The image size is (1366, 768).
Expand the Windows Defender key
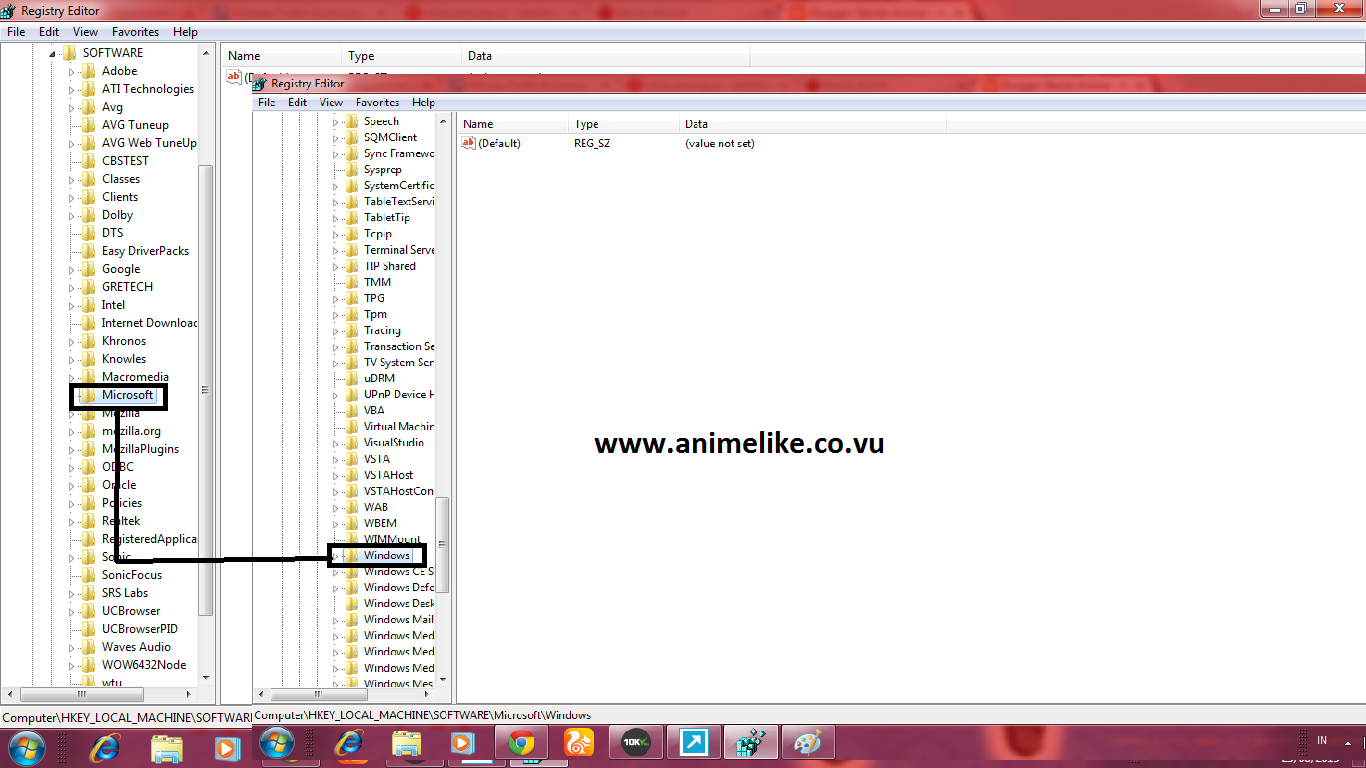coord(335,587)
